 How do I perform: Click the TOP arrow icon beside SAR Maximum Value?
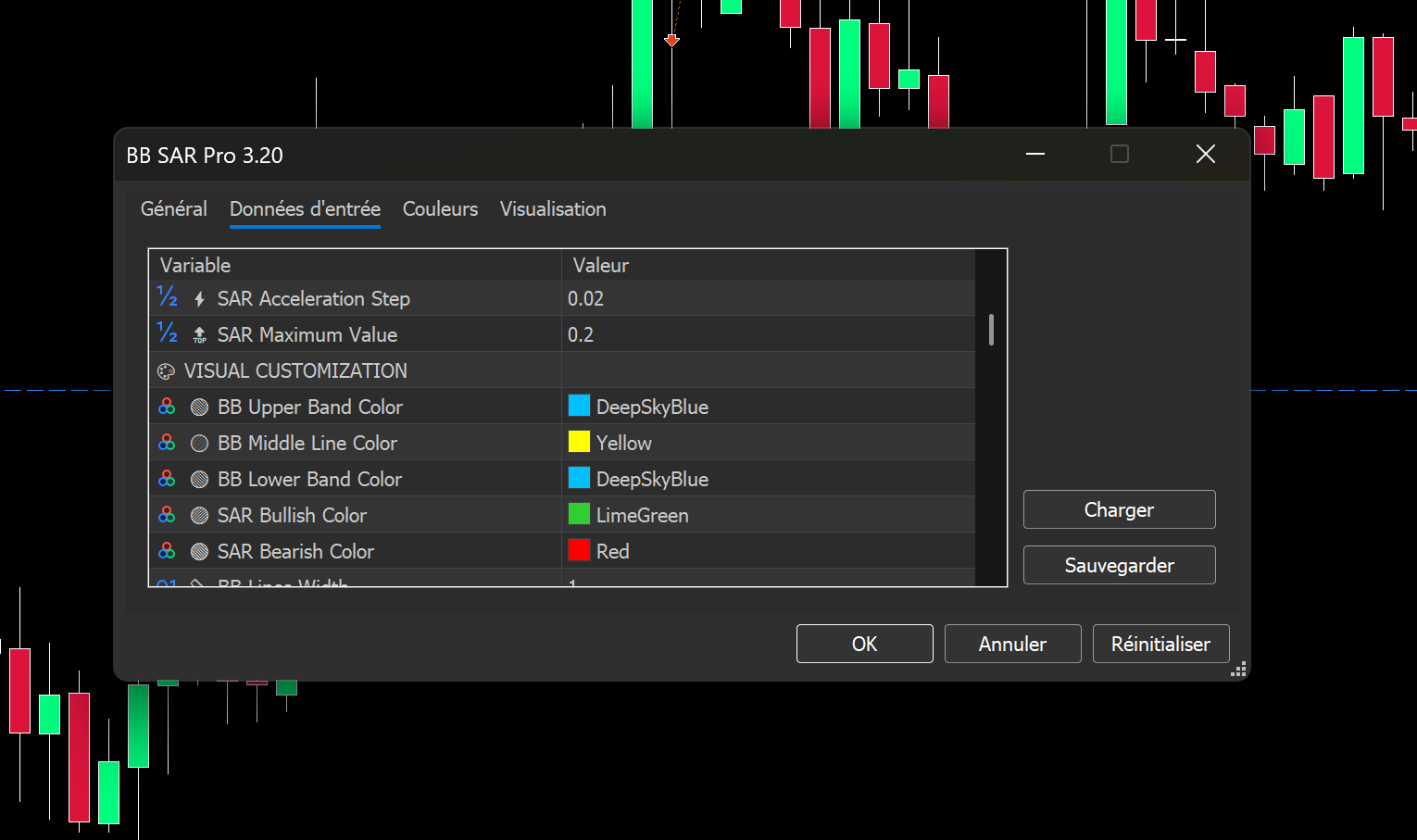coord(199,335)
